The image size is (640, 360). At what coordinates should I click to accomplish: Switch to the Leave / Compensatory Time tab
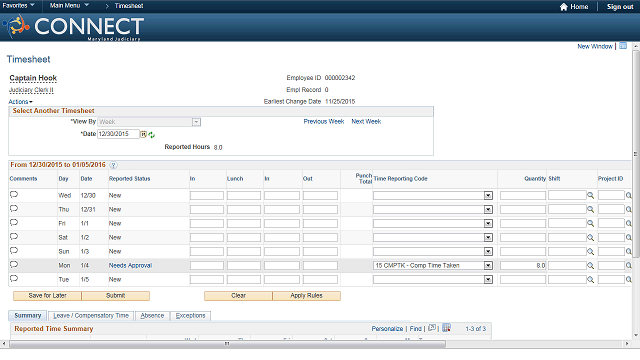coord(91,316)
